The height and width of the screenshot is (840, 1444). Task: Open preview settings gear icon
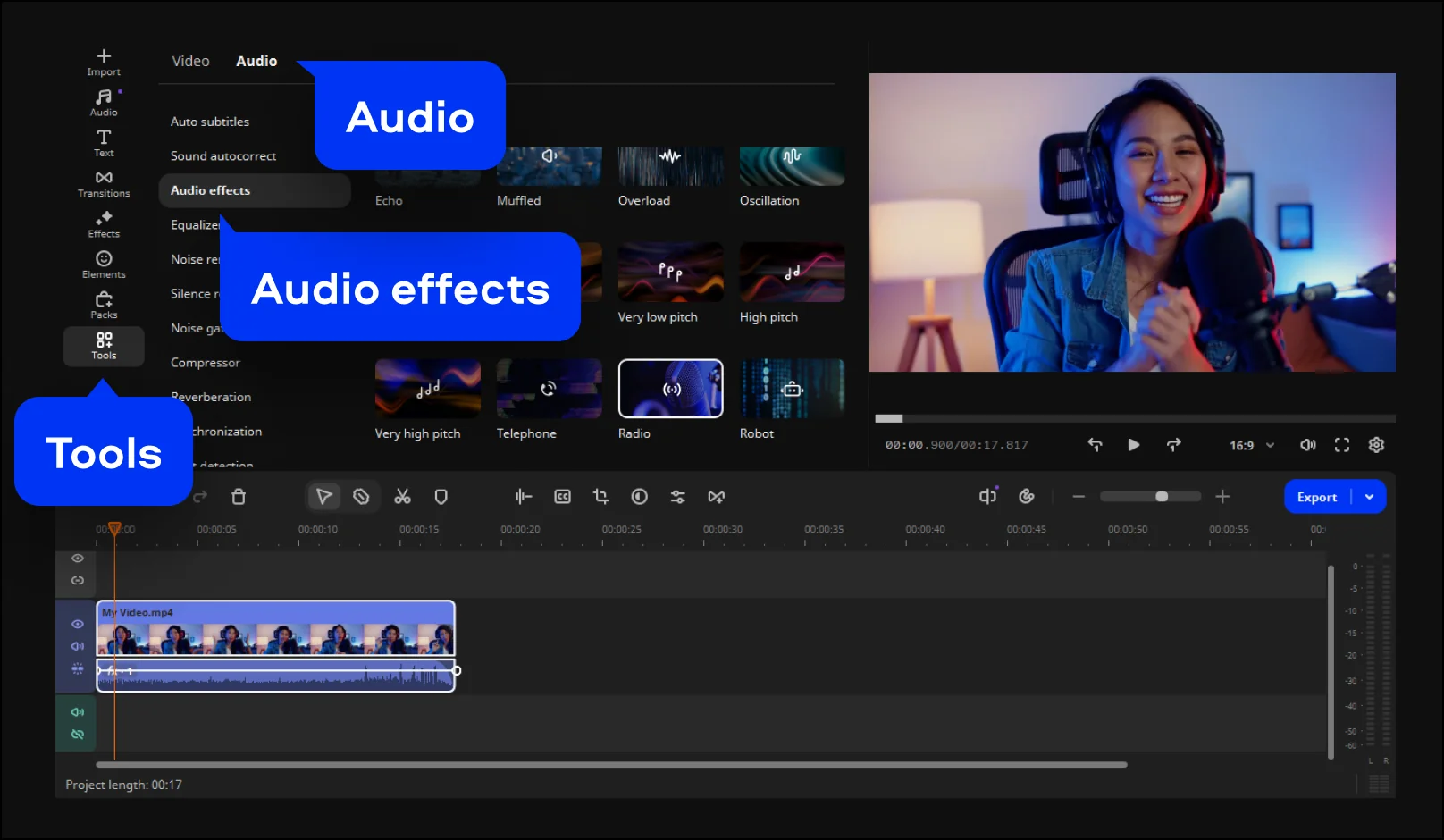[1376, 445]
